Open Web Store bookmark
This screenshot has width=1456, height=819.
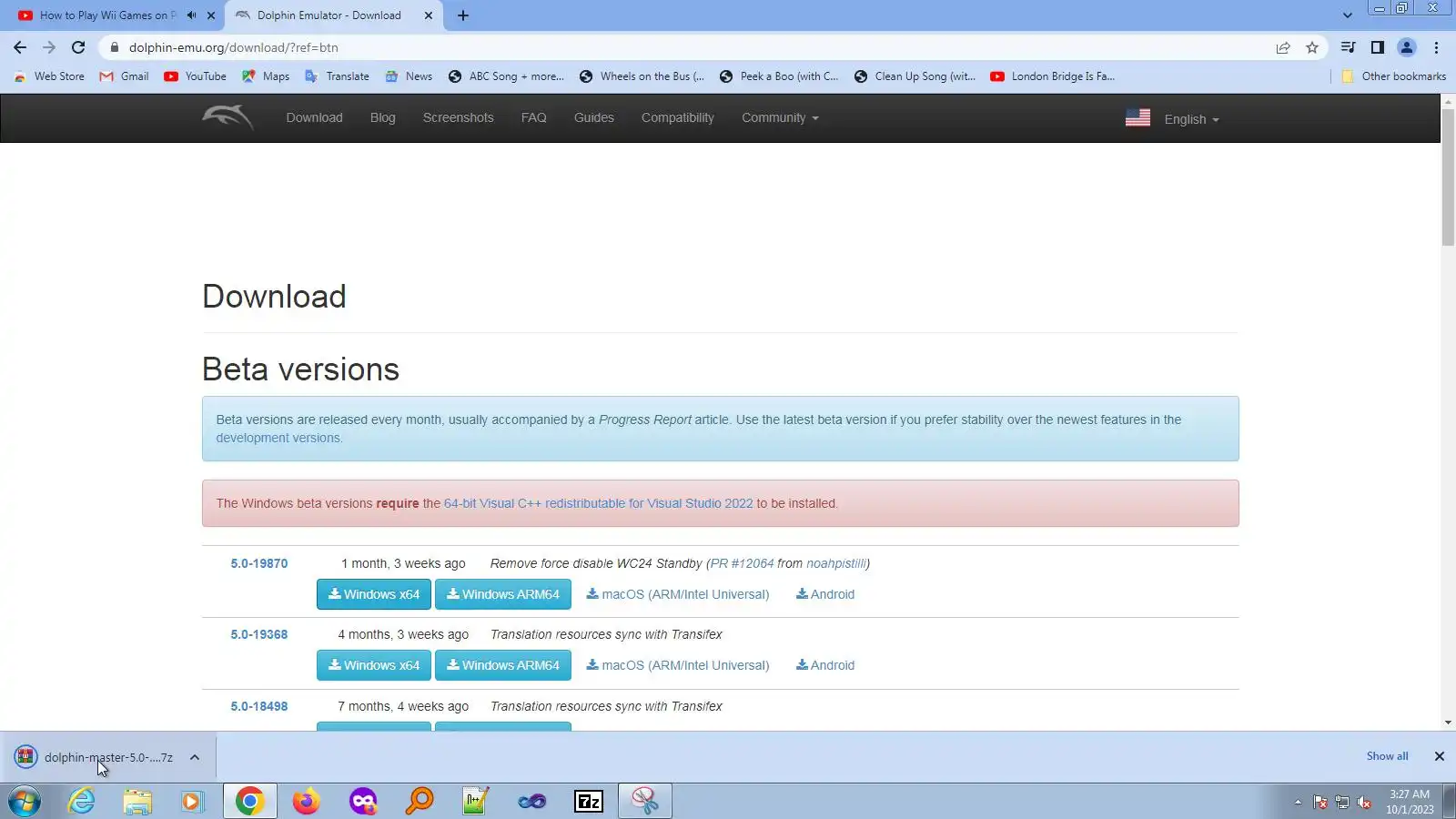coord(49,76)
